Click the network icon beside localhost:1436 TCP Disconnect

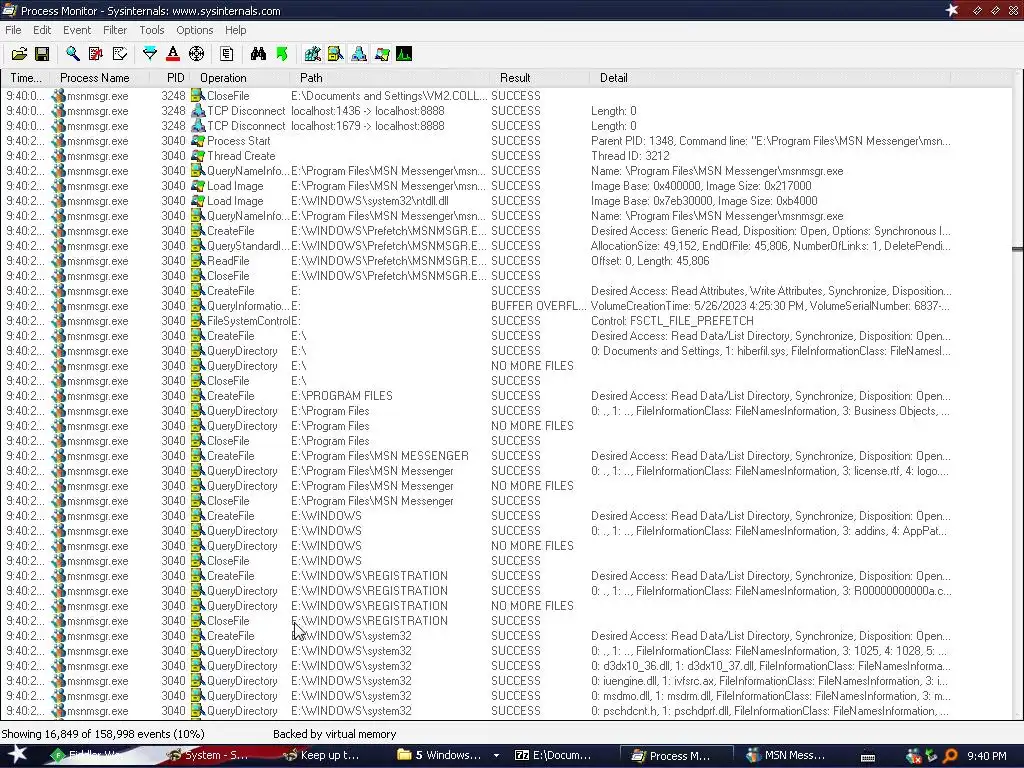198,111
